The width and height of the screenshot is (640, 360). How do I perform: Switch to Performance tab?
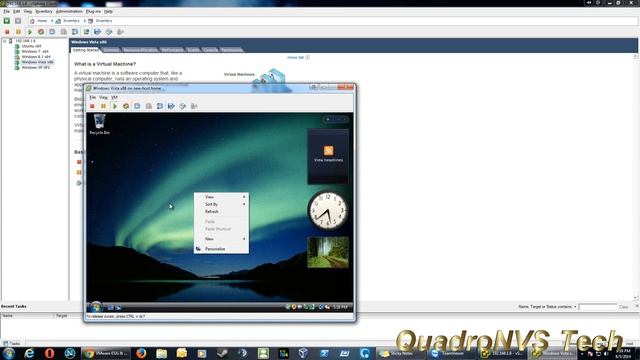point(172,50)
